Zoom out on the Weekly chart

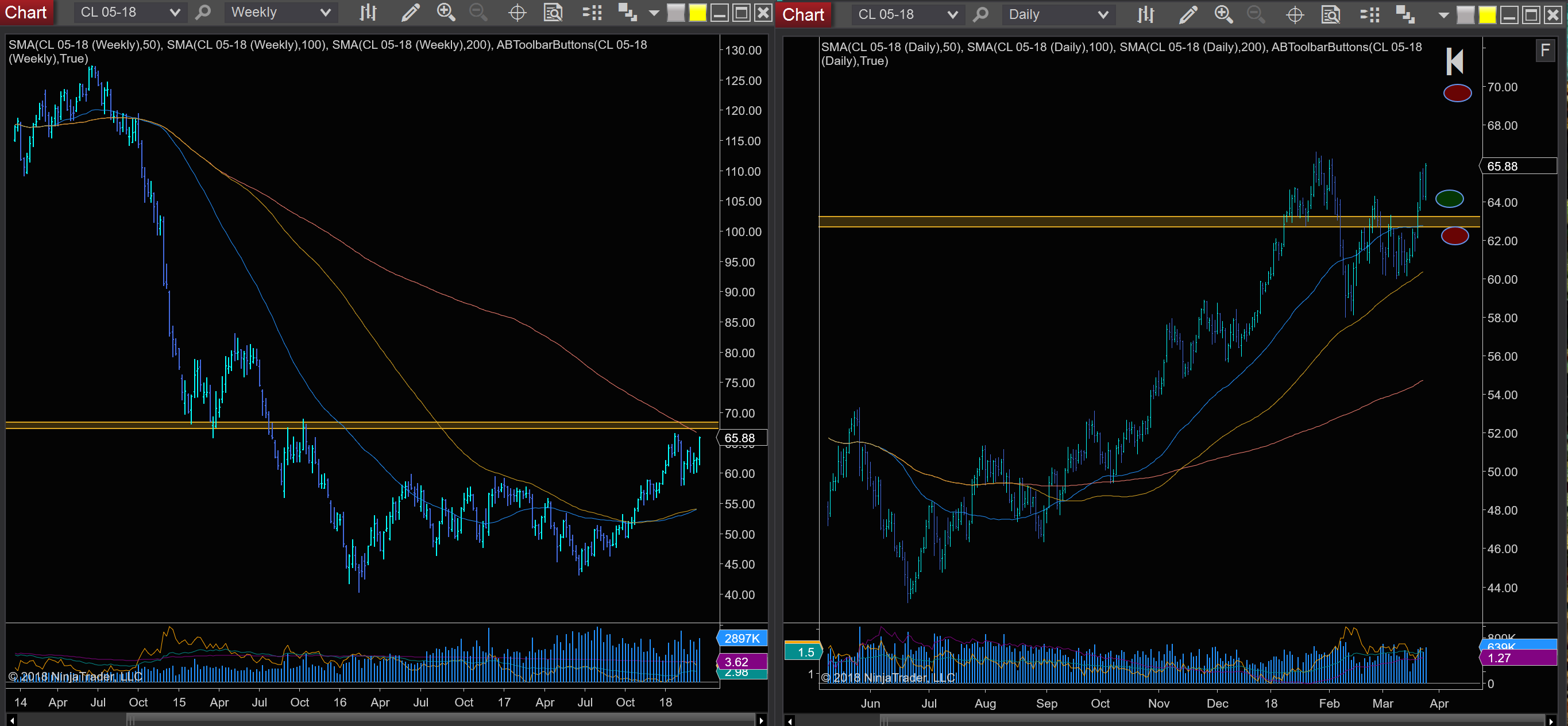[478, 12]
